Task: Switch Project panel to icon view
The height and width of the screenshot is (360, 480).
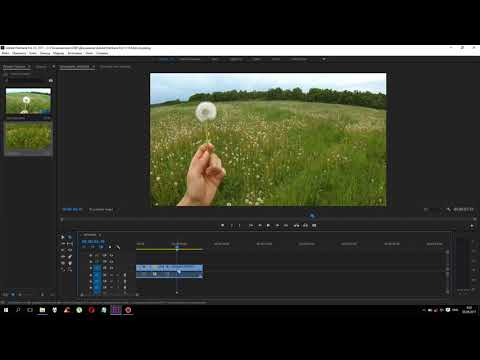Action: pyautogui.click(x=13, y=294)
